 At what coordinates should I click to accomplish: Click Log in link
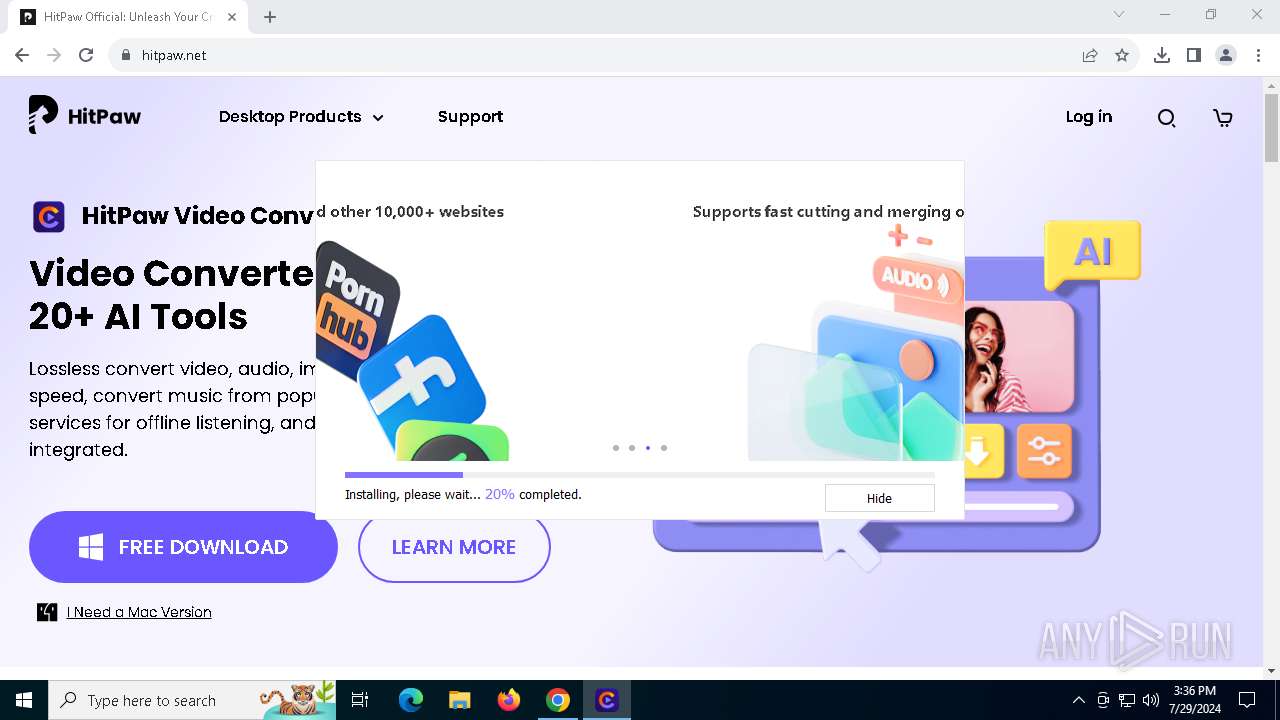[x=1089, y=117]
